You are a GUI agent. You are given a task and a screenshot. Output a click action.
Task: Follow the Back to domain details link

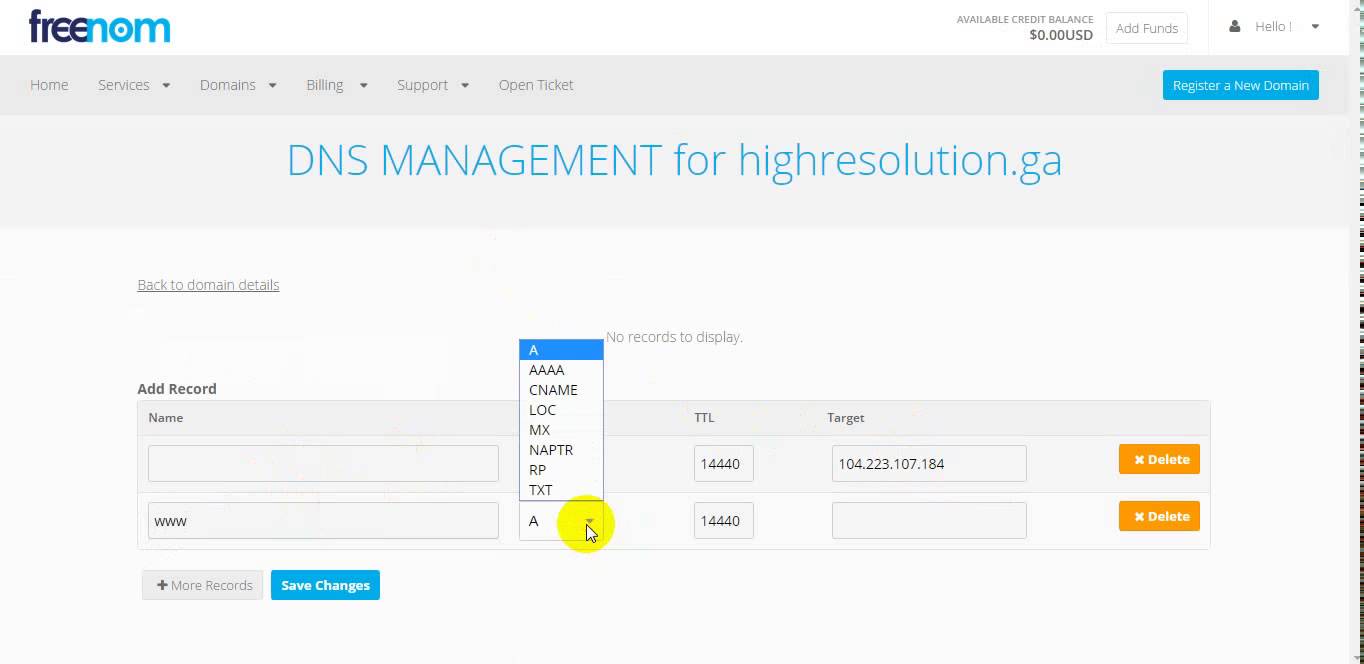coord(208,285)
